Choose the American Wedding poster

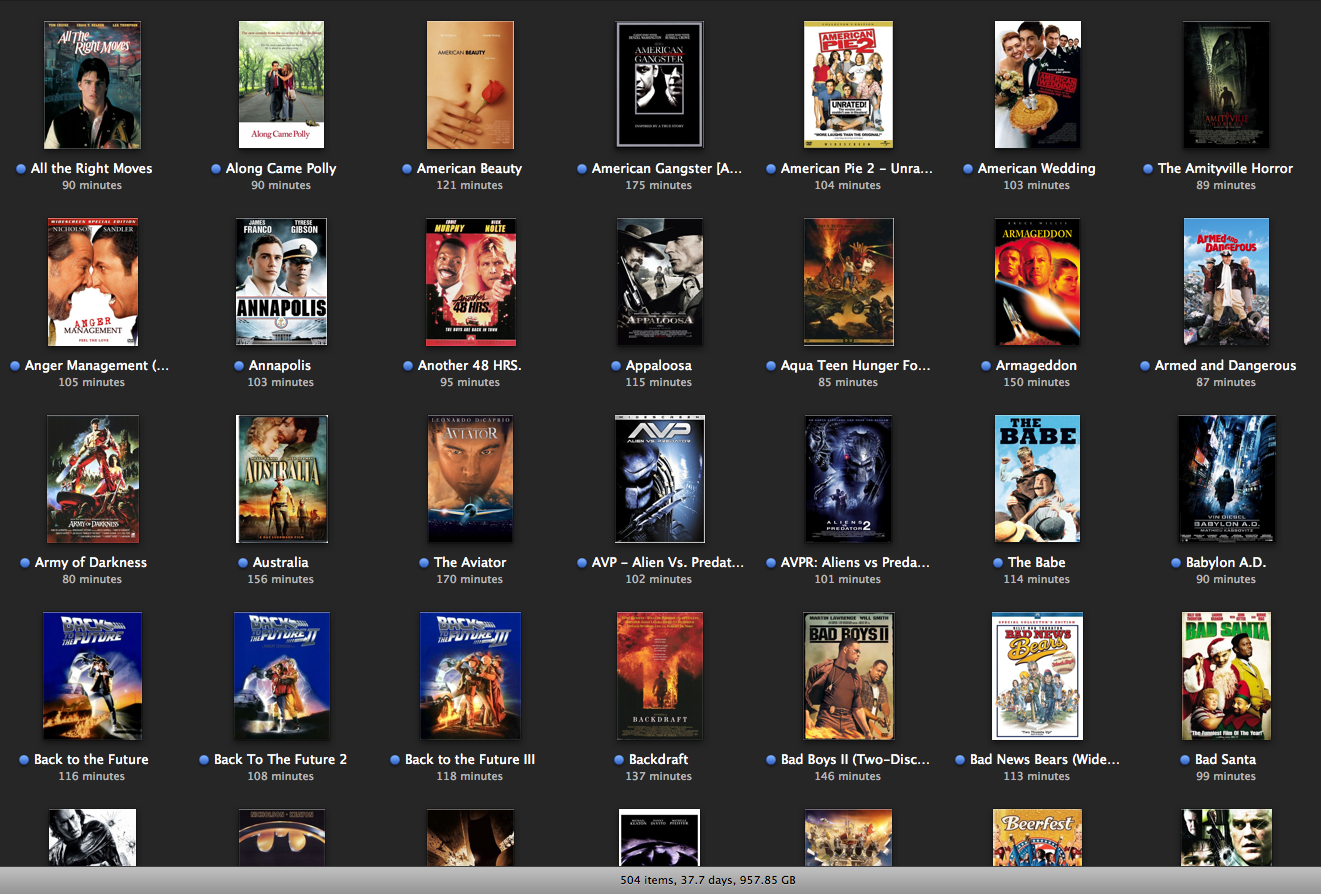click(x=1037, y=85)
